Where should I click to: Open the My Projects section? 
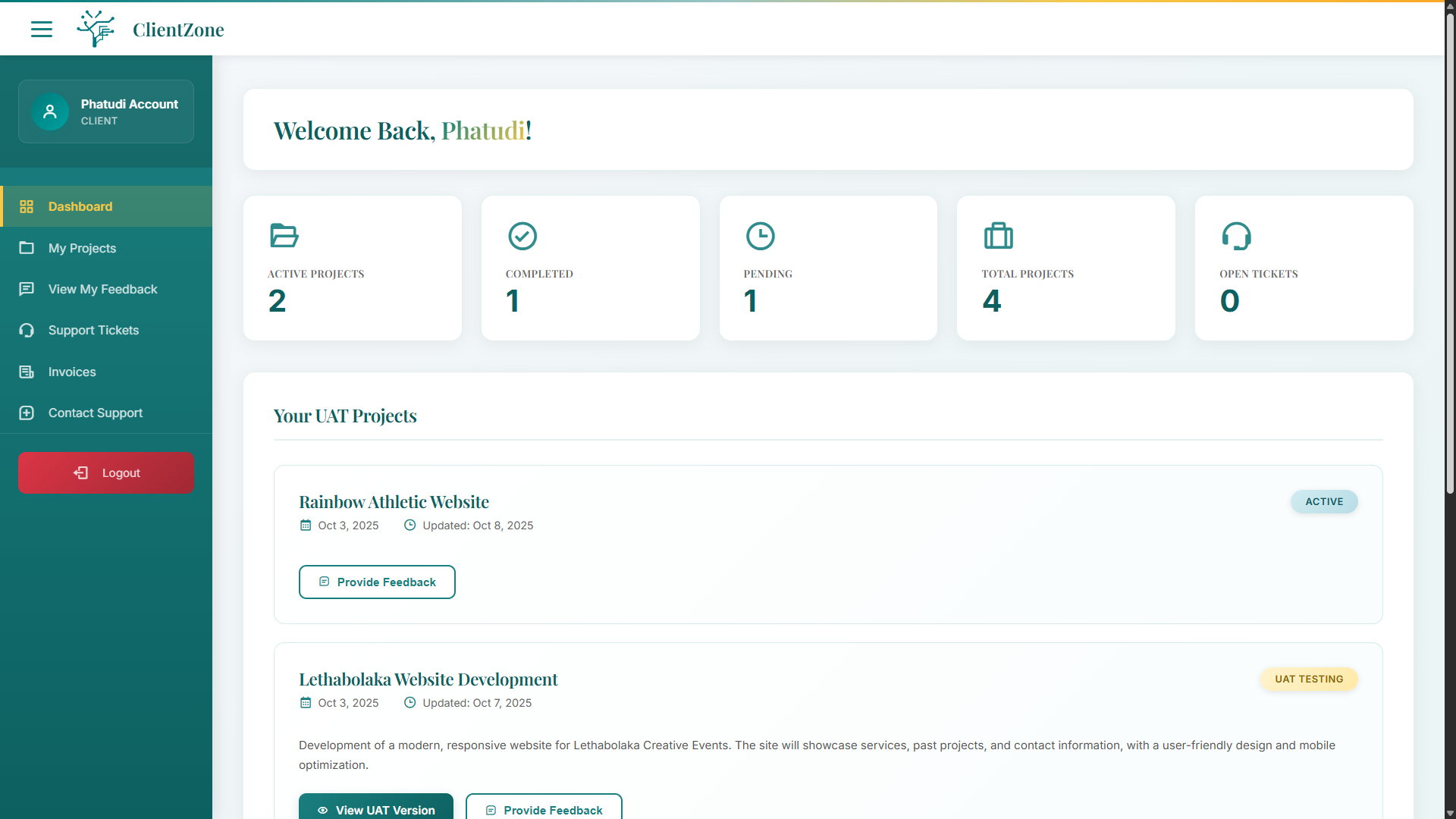[x=82, y=248]
